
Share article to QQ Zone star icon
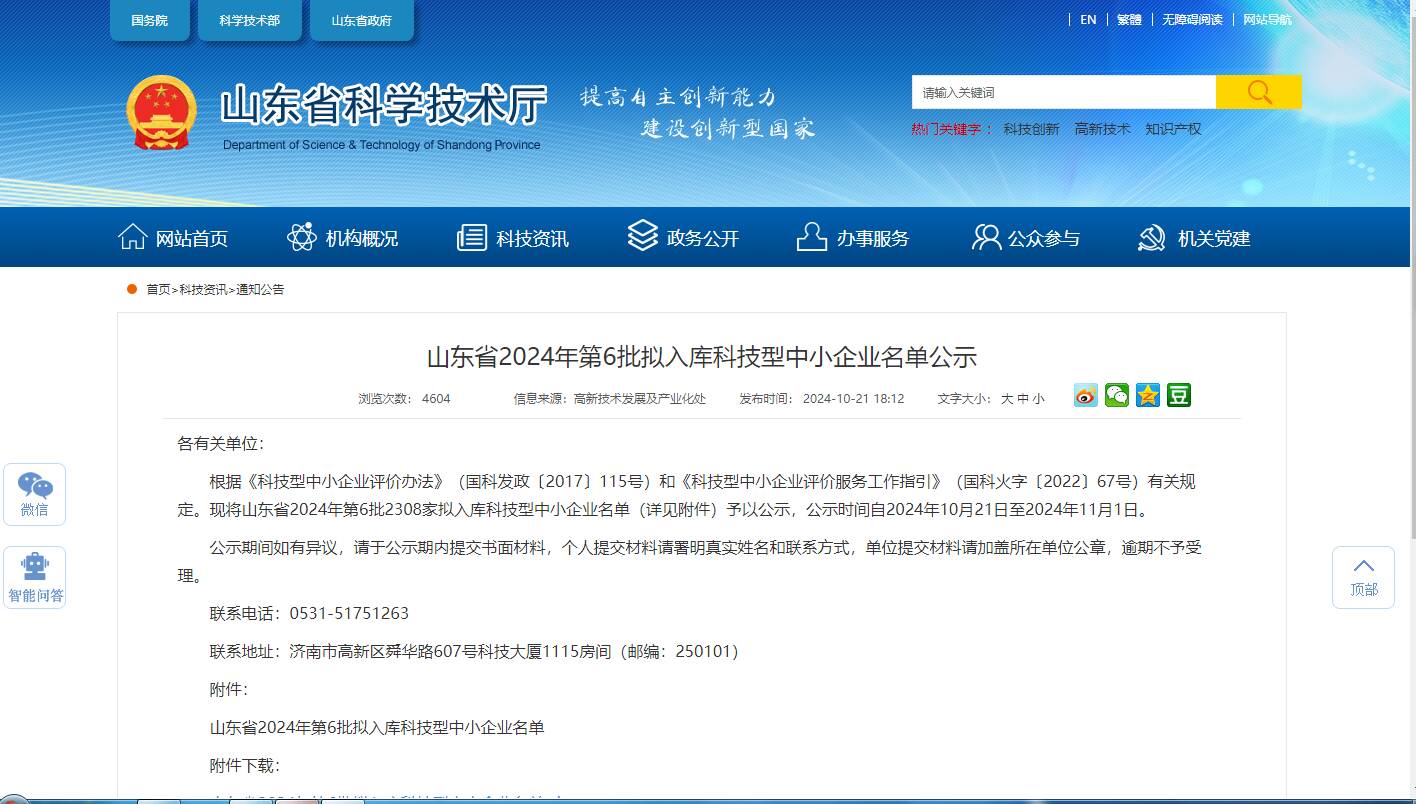[x=1148, y=396]
